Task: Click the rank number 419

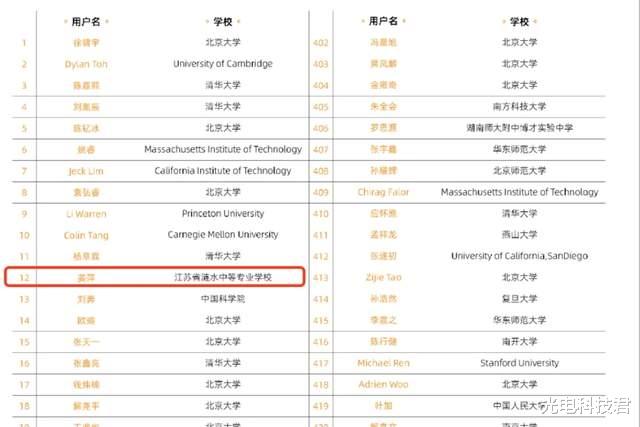Action: tap(321, 406)
